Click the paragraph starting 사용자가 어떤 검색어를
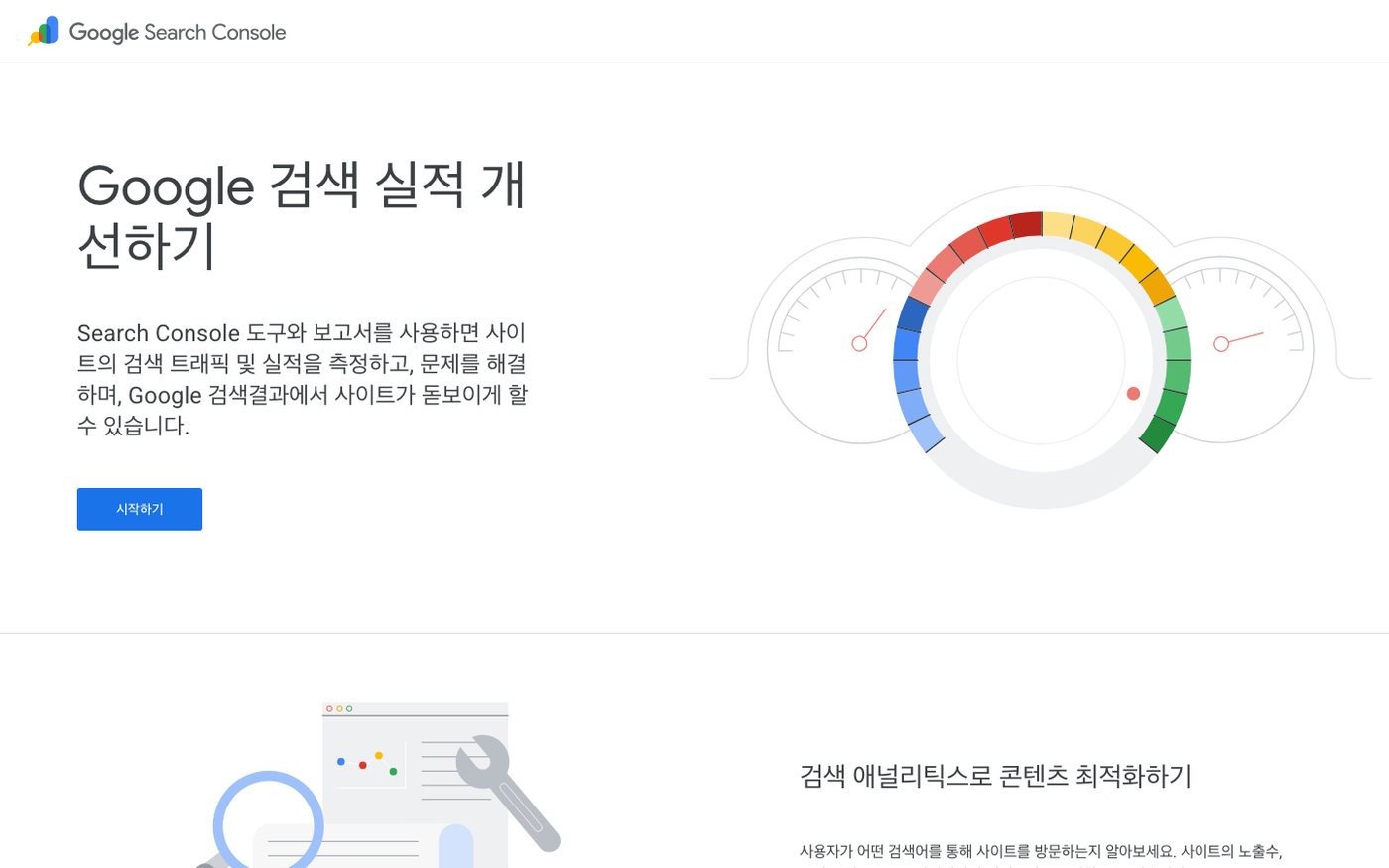Viewport: 1389px width, 868px height. [x=1041, y=853]
